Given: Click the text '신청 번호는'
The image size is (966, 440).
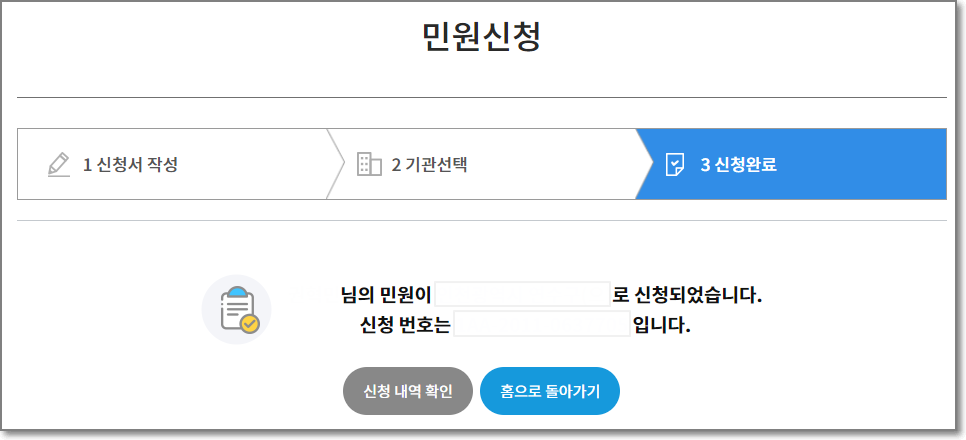Looking at the screenshot, I should [405, 324].
